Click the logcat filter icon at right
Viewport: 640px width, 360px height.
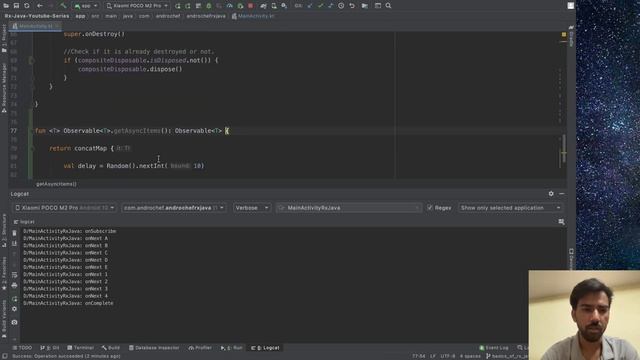point(561,222)
